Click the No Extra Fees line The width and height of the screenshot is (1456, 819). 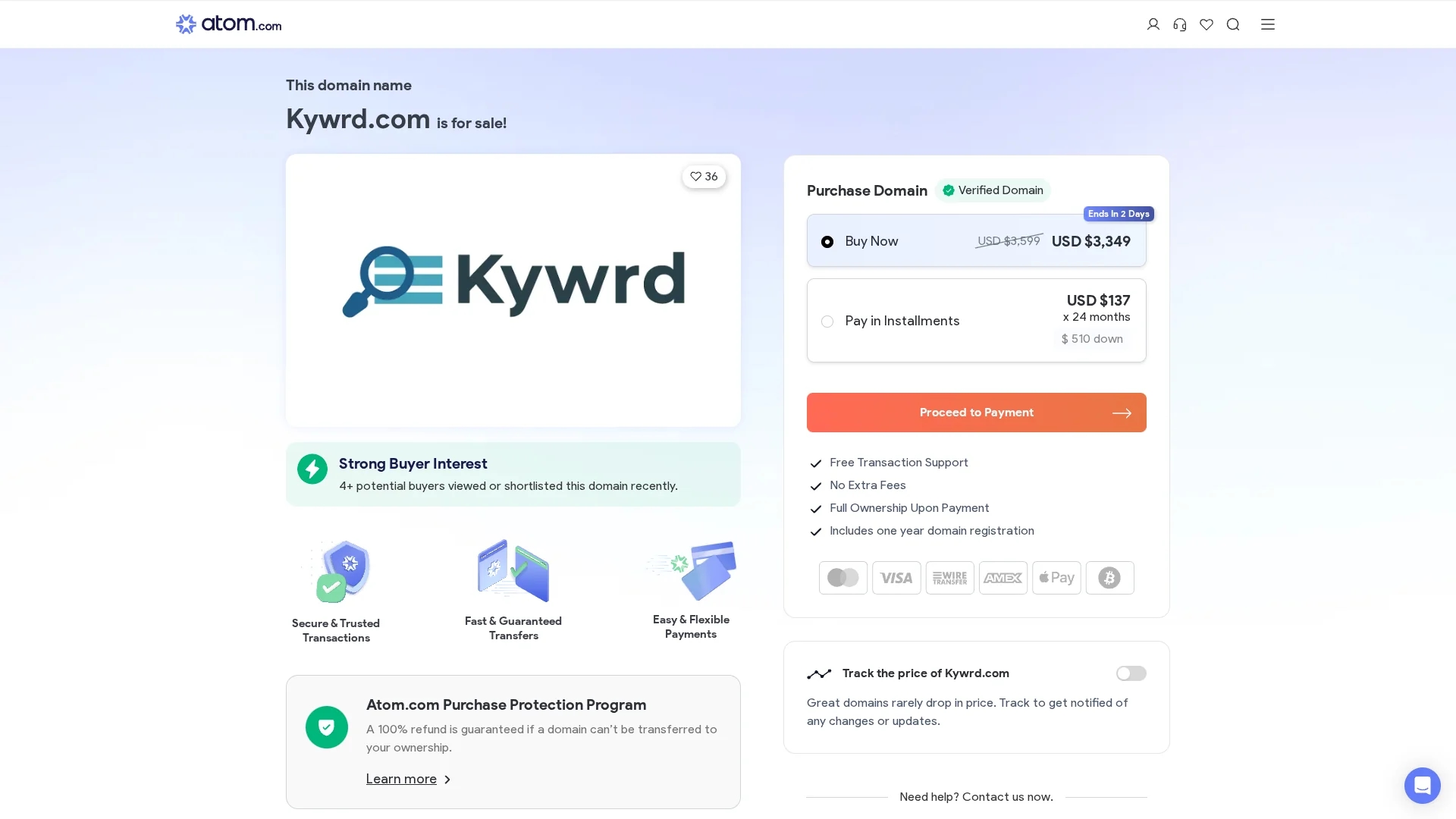[x=868, y=485]
